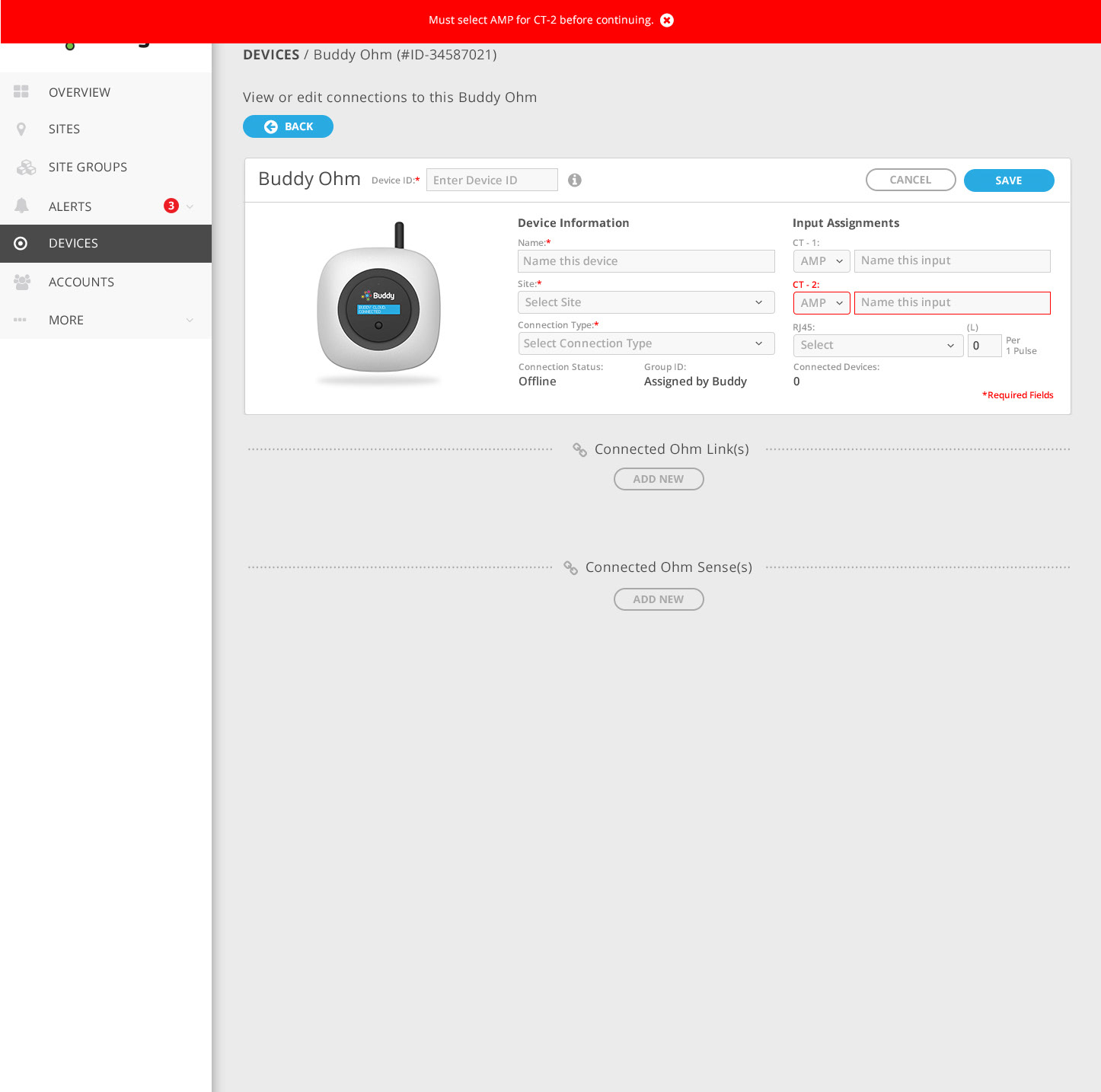The width and height of the screenshot is (1101, 1092).
Task: Open the Overview menu item
Action: [x=106, y=92]
